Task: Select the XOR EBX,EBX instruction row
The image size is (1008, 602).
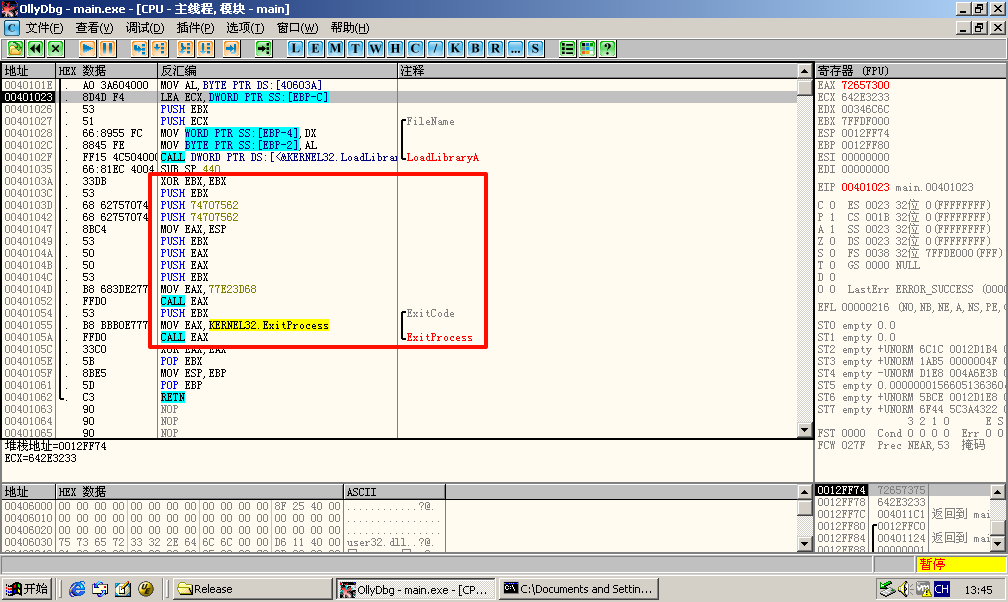Action: coord(399,181)
